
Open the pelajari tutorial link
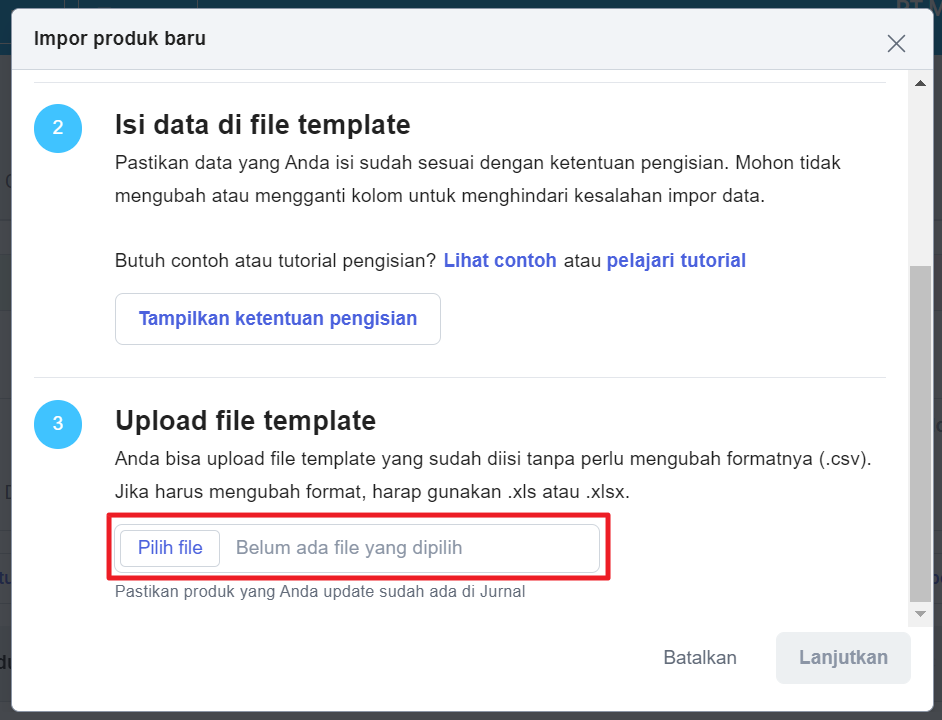[676, 260]
